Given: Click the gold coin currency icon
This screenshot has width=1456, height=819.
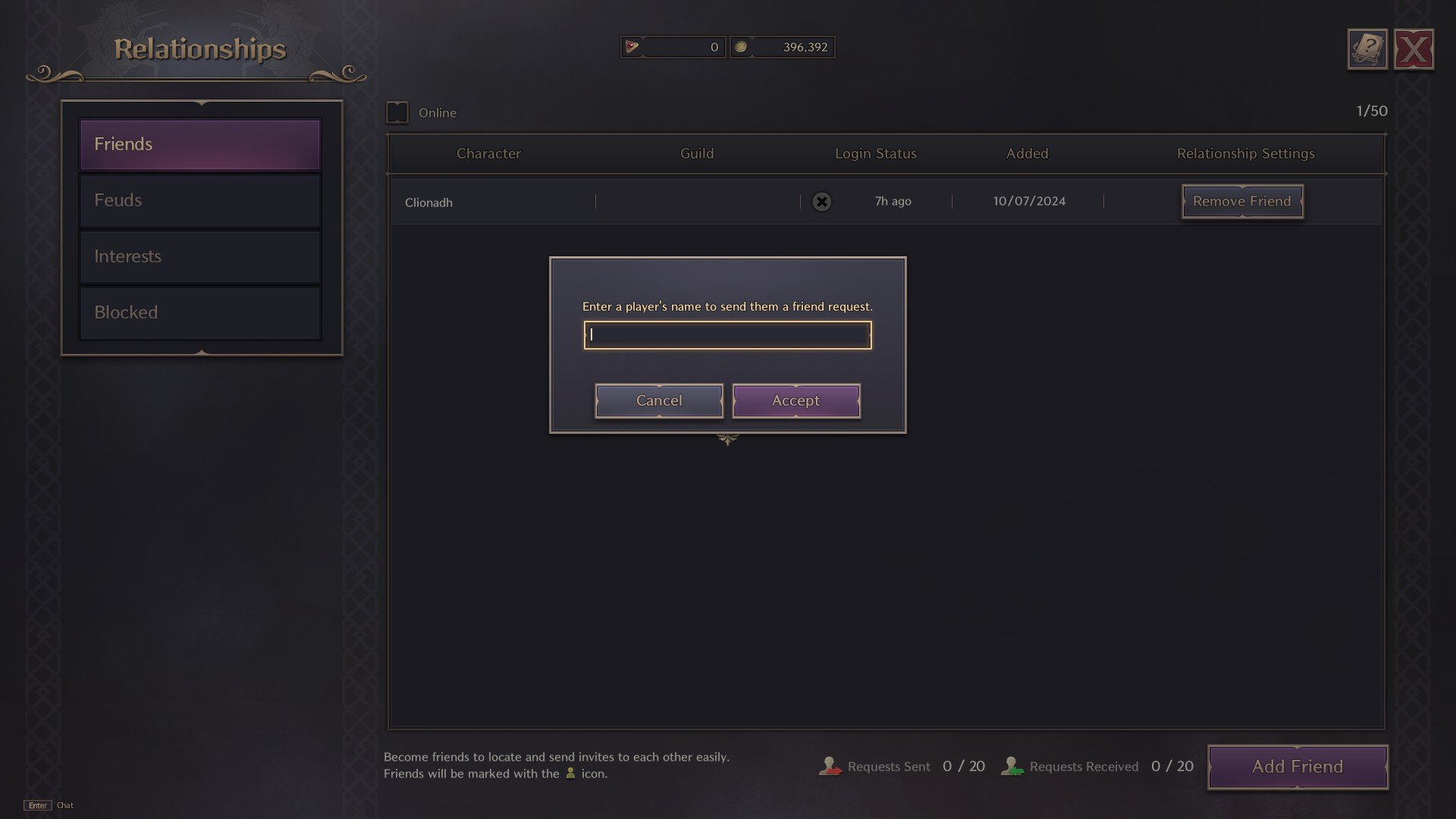Looking at the screenshot, I should pyautogui.click(x=740, y=46).
